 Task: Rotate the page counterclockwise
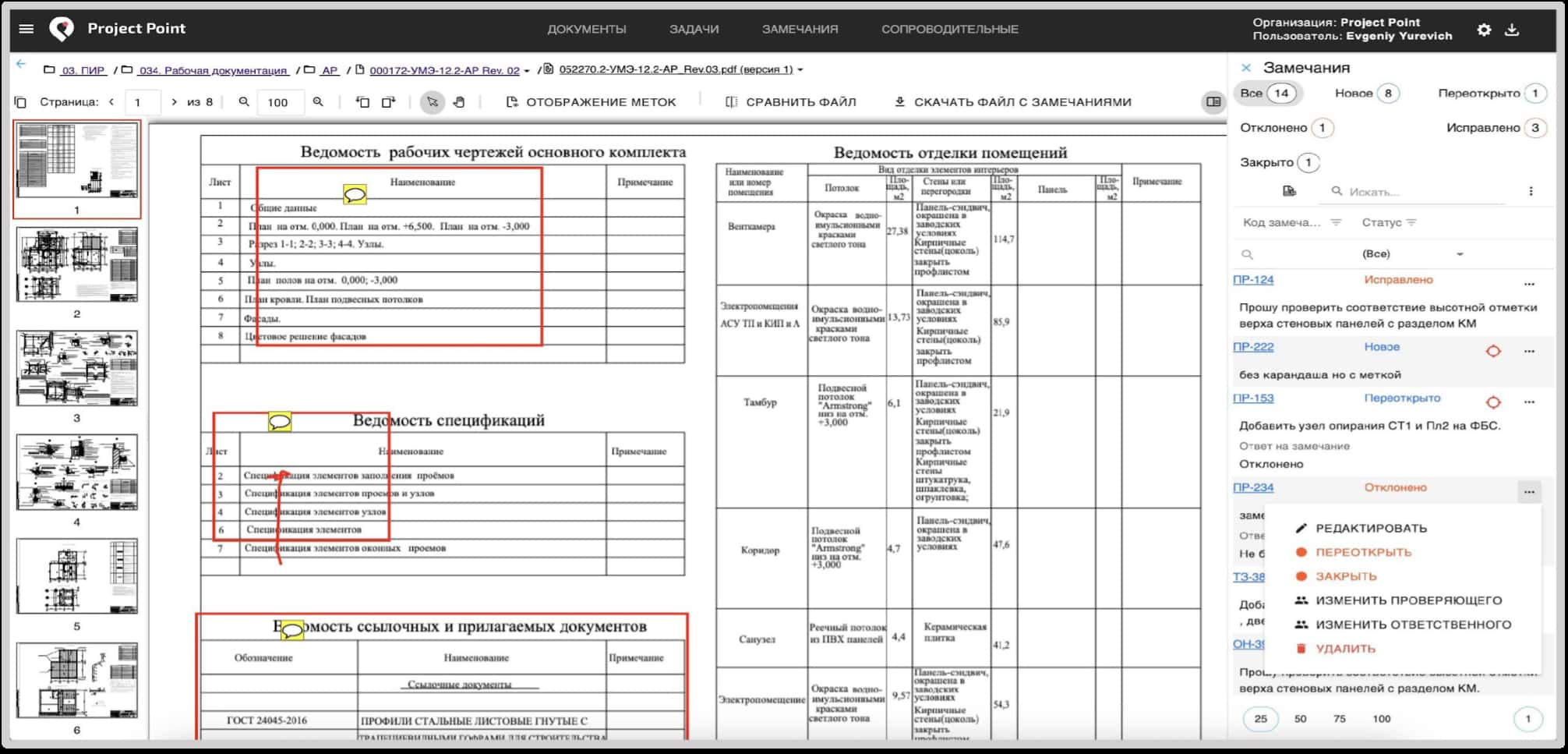pos(362,102)
